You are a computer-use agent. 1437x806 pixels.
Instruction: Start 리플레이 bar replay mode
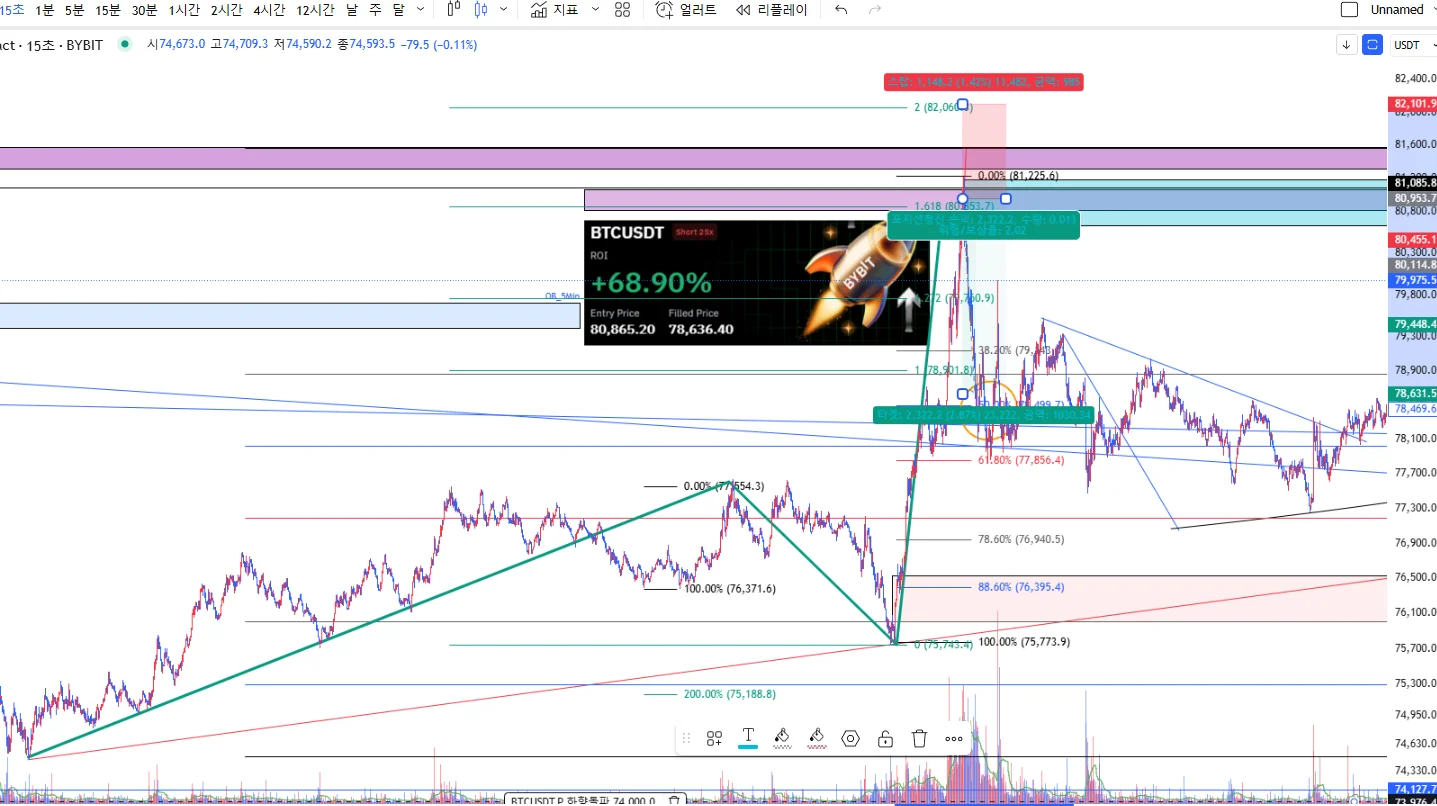click(783, 10)
